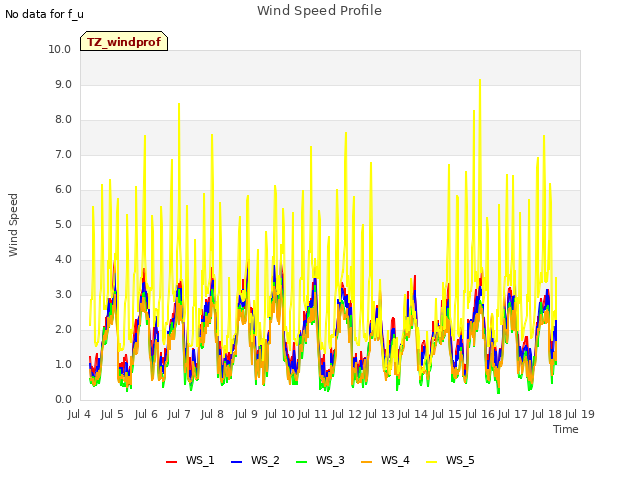Click the Jul 19 x-axis date label
The image size is (640, 480).
click(580, 414)
